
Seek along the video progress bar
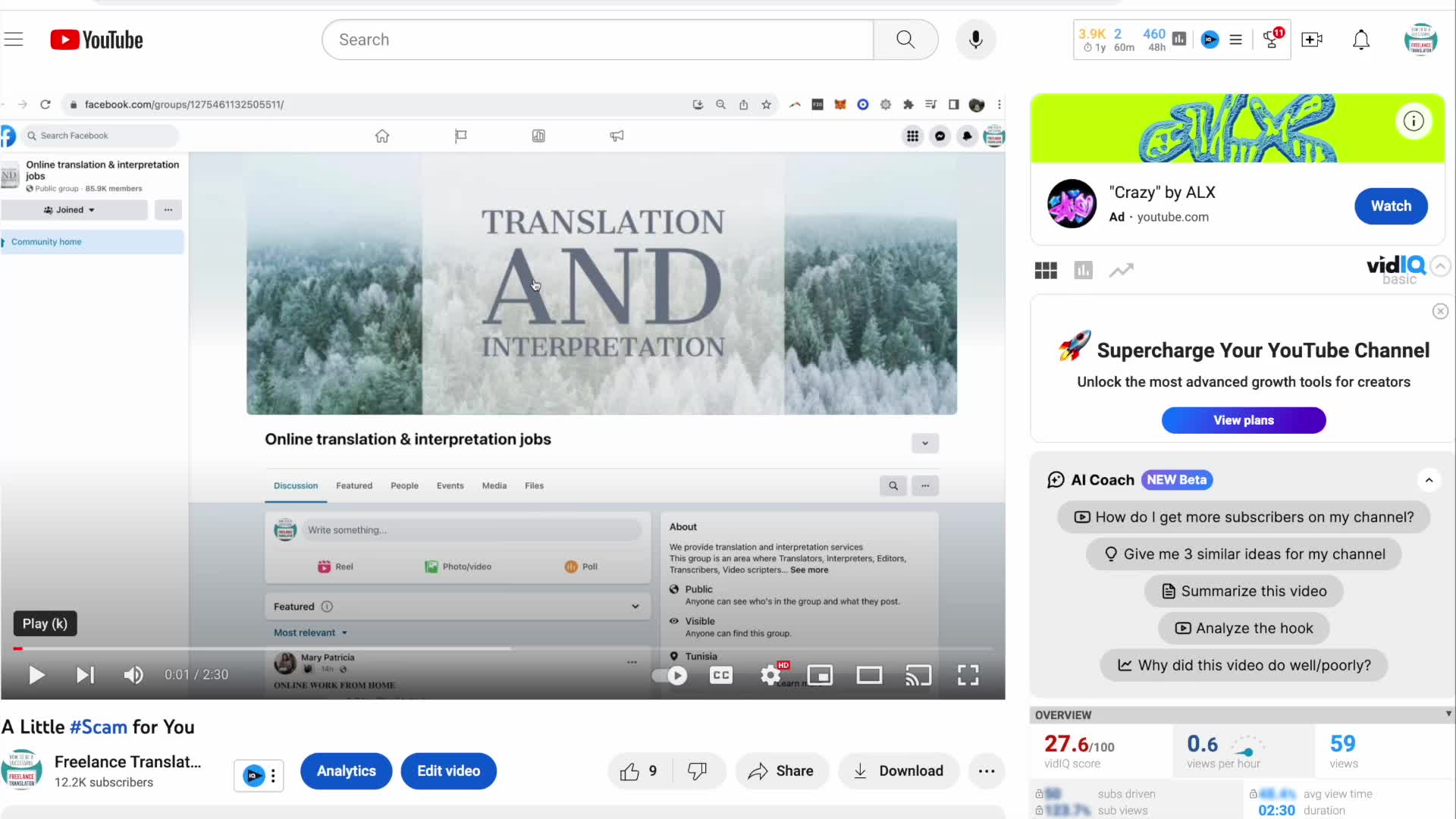coord(503,649)
